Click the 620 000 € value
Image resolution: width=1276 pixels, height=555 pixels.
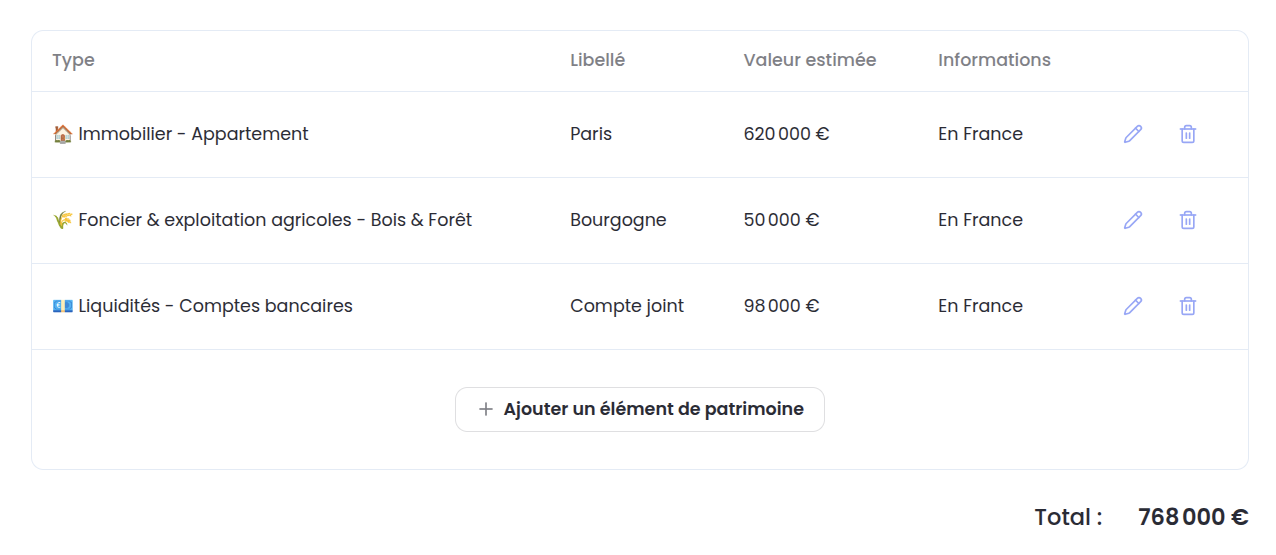pos(786,134)
